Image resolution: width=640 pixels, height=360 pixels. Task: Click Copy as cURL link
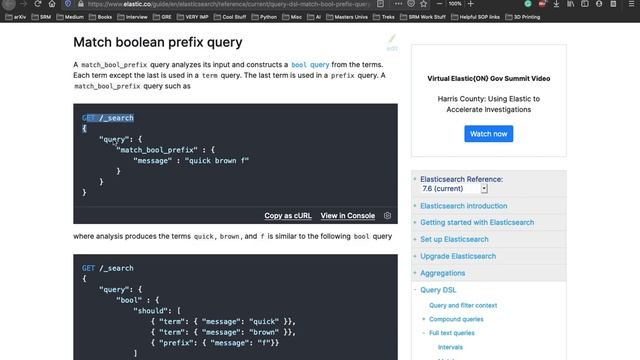288,216
